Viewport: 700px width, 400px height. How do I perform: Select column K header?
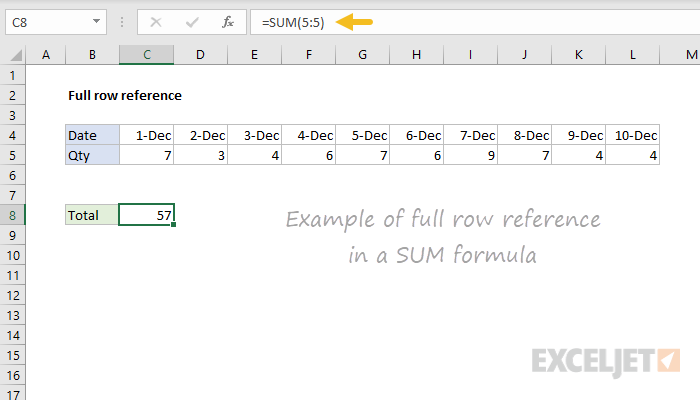[x=579, y=55]
